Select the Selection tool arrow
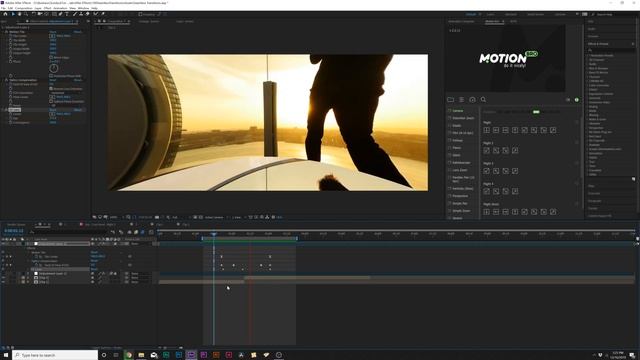 (x=13, y=14)
